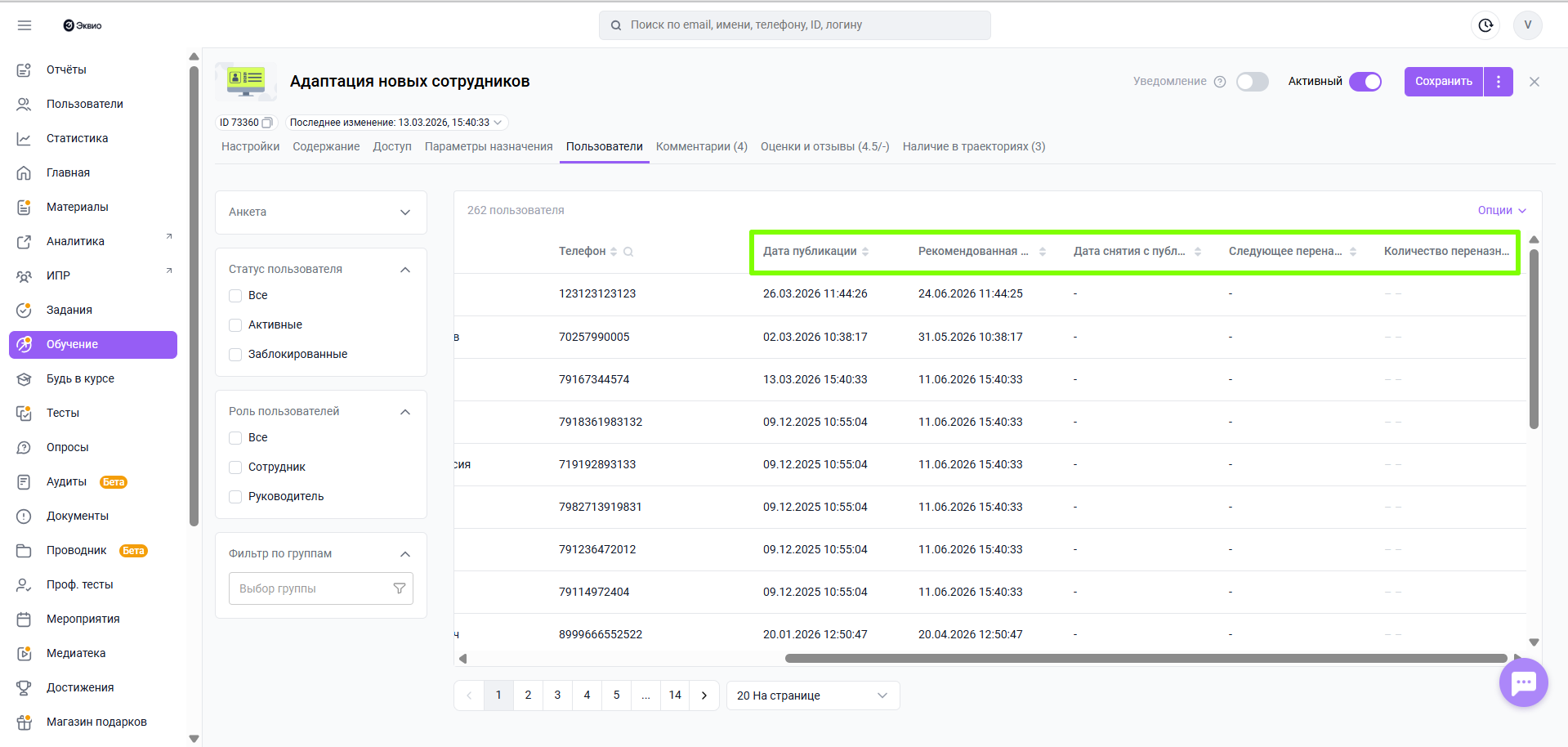Sort by Дата публикации column arrows
Image resolution: width=1568 pixels, height=747 pixels.
point(865,252)
